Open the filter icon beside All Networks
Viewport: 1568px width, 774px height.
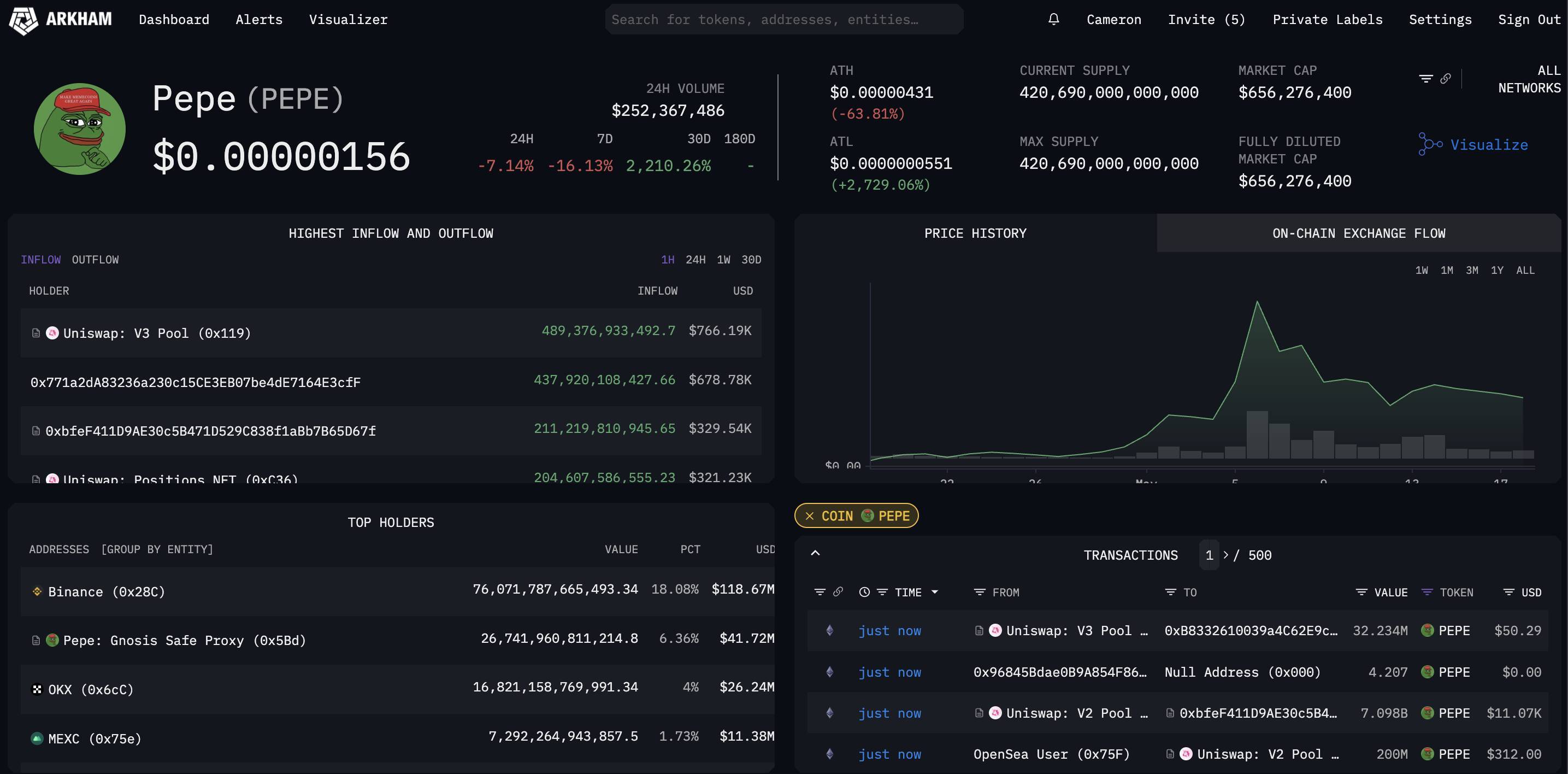pos(1425,79)
